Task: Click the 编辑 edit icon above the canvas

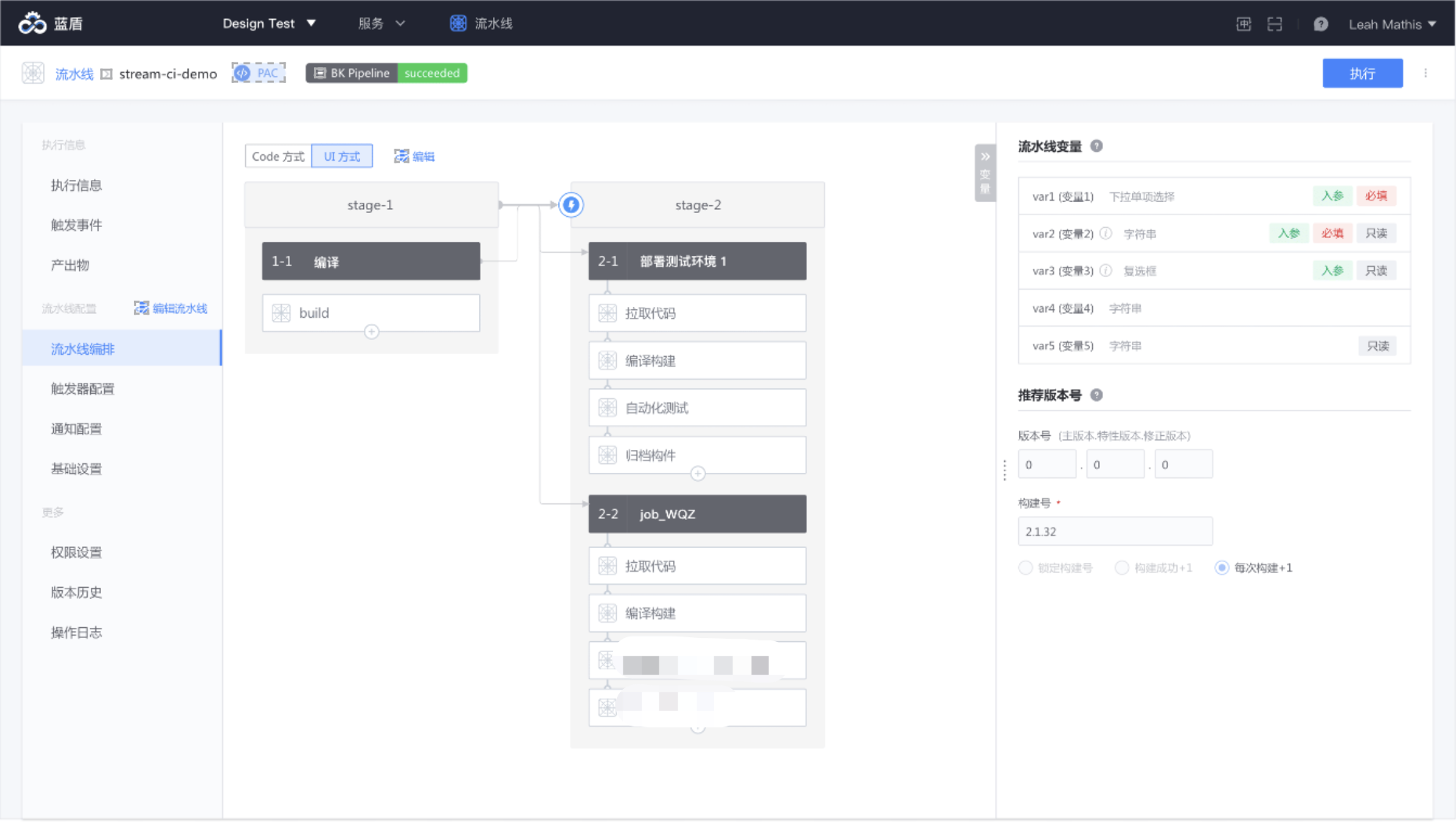Action: click(x=414, y=155)
